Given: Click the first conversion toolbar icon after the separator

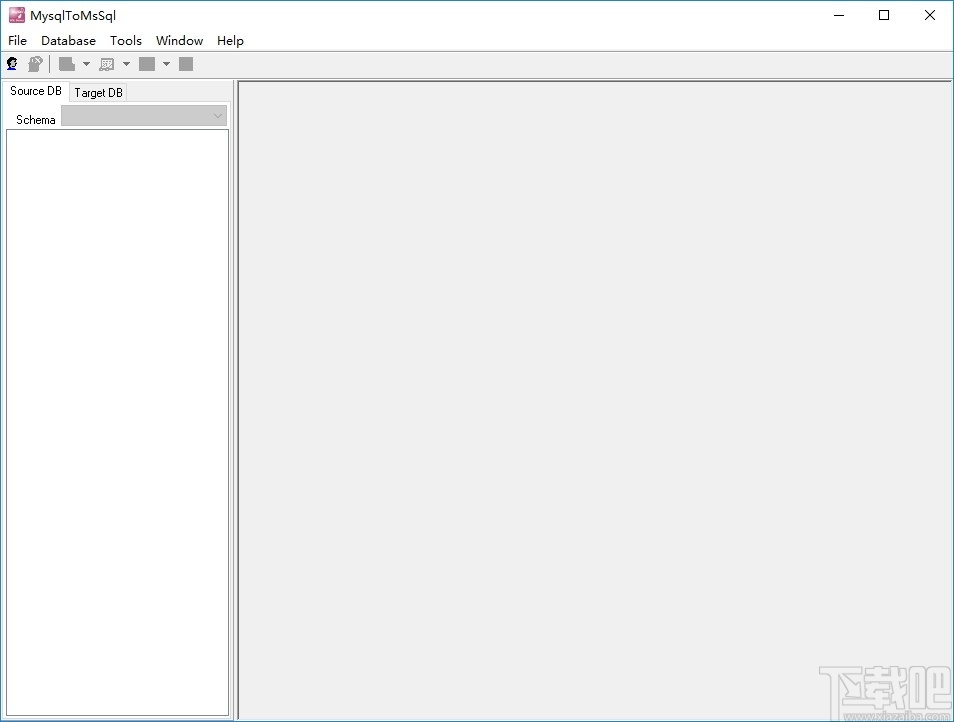Looking at the screenshot, I should 66,63.
